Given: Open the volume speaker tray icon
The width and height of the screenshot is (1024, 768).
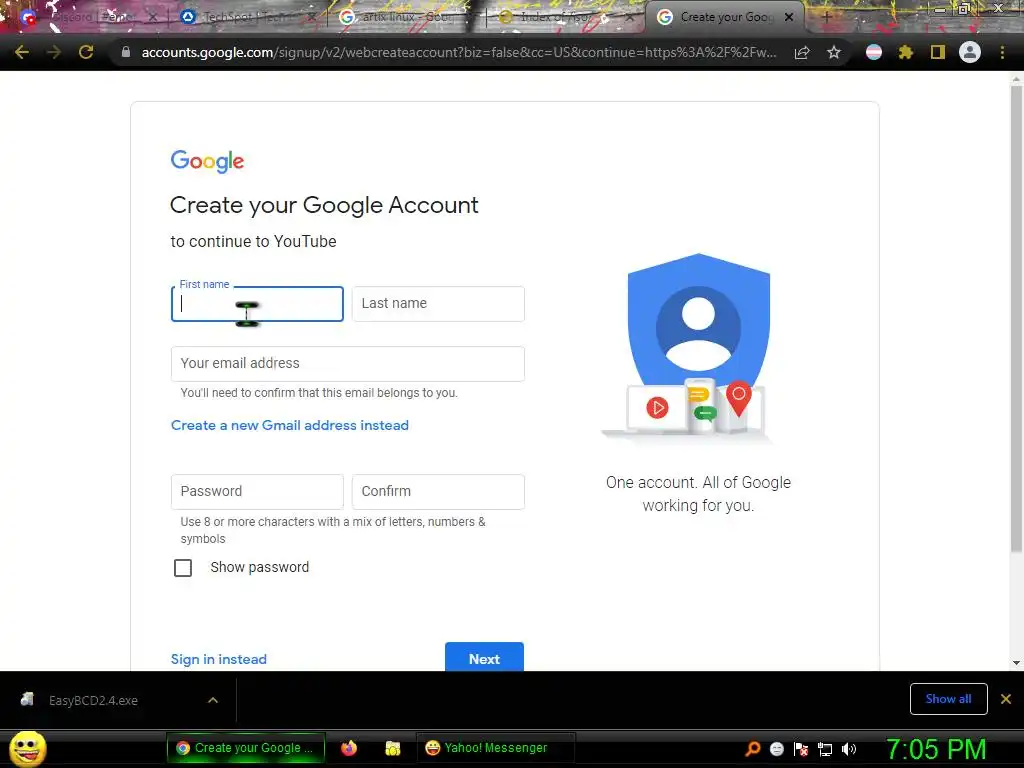Looking at the screenshot, I should pyautogui.click(x=849, y=749).
